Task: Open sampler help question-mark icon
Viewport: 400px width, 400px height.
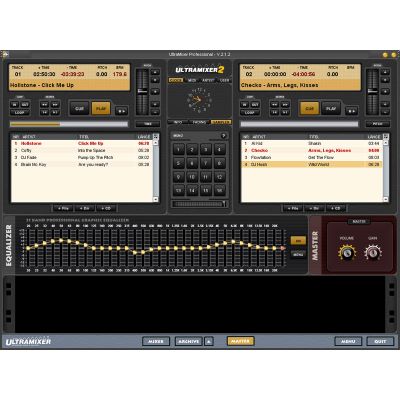Action: point(224,136)
